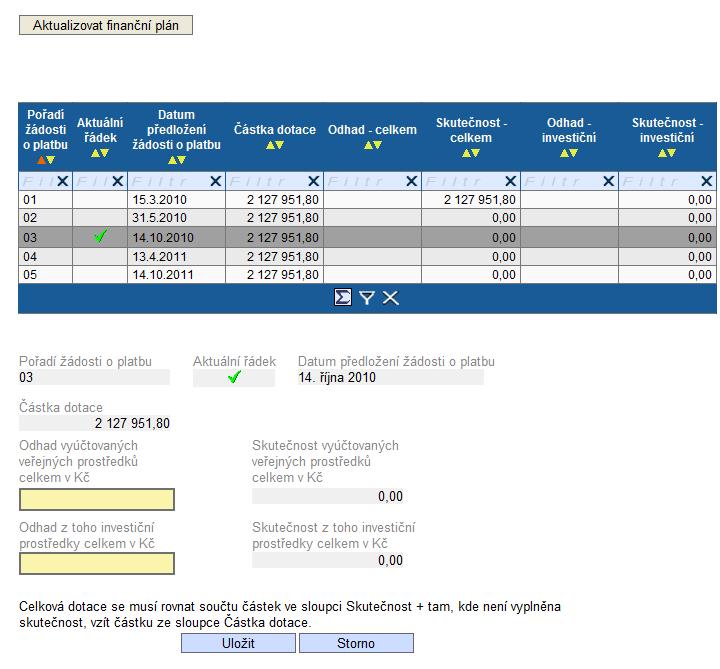
Task: Click the Storno button
Action: tap(356, 643)
